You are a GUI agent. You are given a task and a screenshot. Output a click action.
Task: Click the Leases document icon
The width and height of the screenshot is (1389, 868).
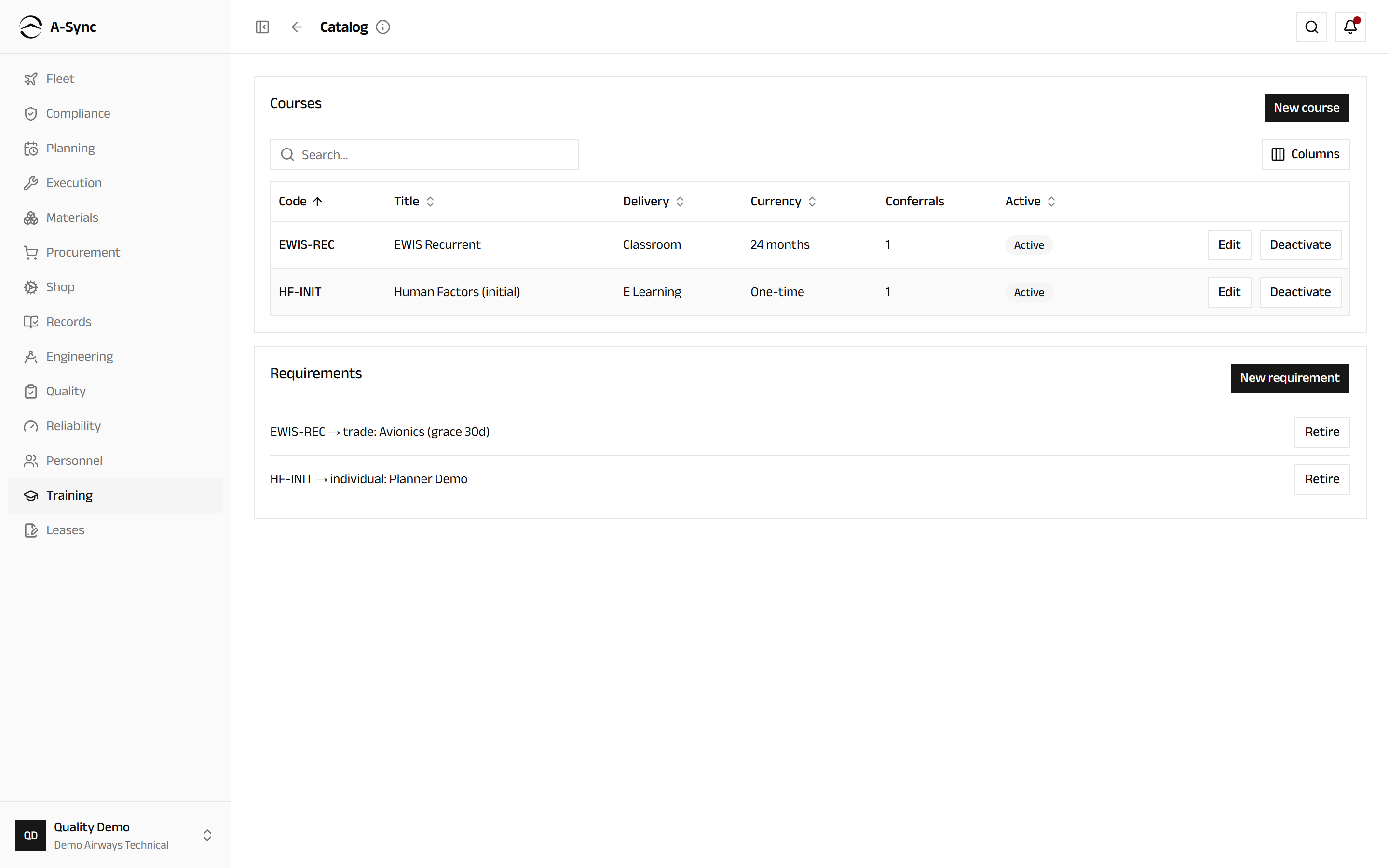[x=31, y=530]
